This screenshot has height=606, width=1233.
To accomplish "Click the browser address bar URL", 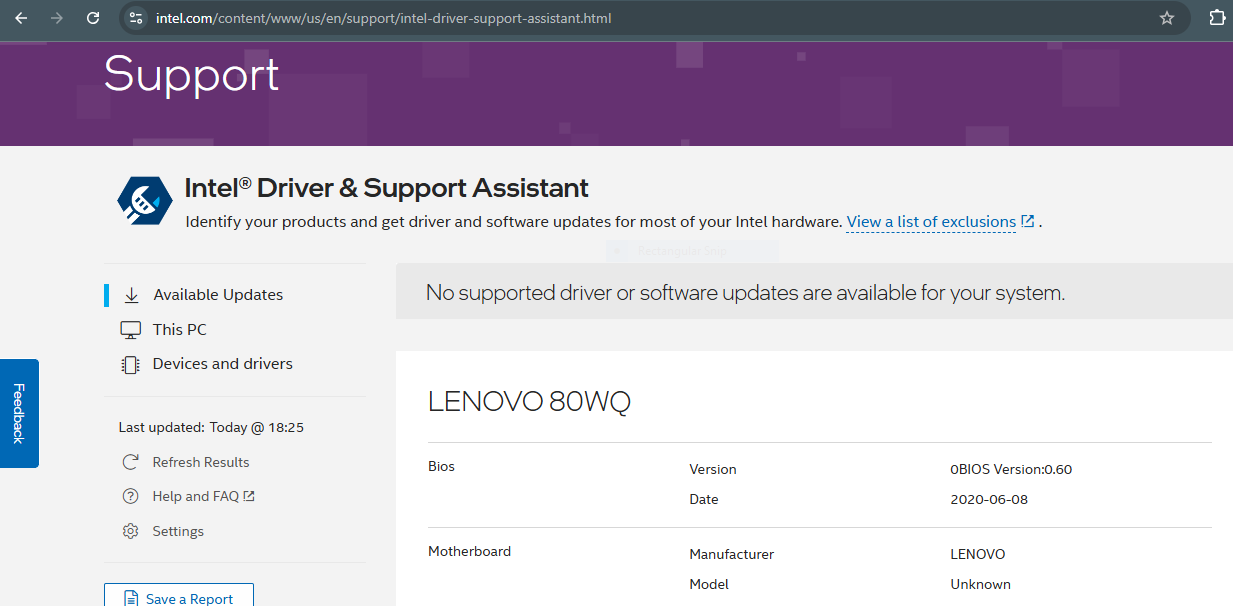I will pos(383,18).
